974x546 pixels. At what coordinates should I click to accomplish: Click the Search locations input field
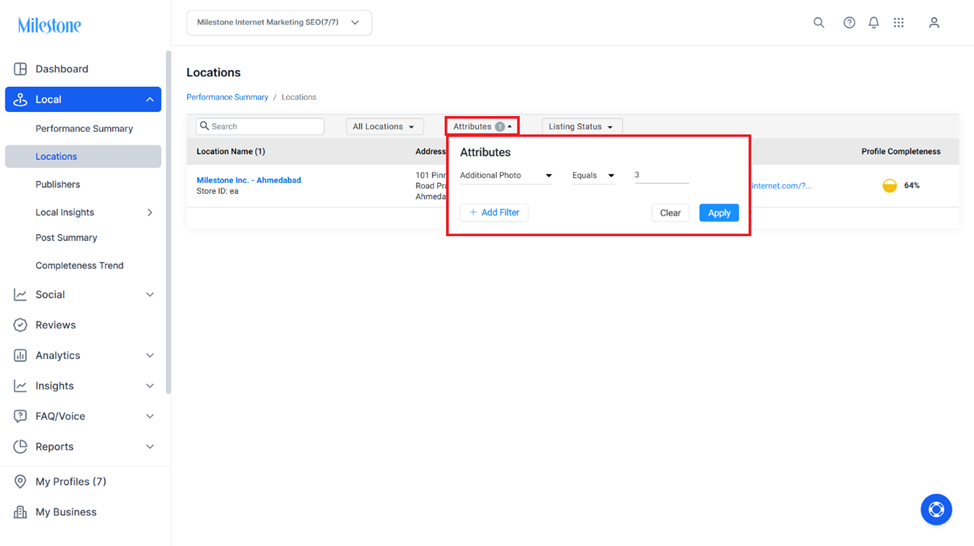click(260, 126)
